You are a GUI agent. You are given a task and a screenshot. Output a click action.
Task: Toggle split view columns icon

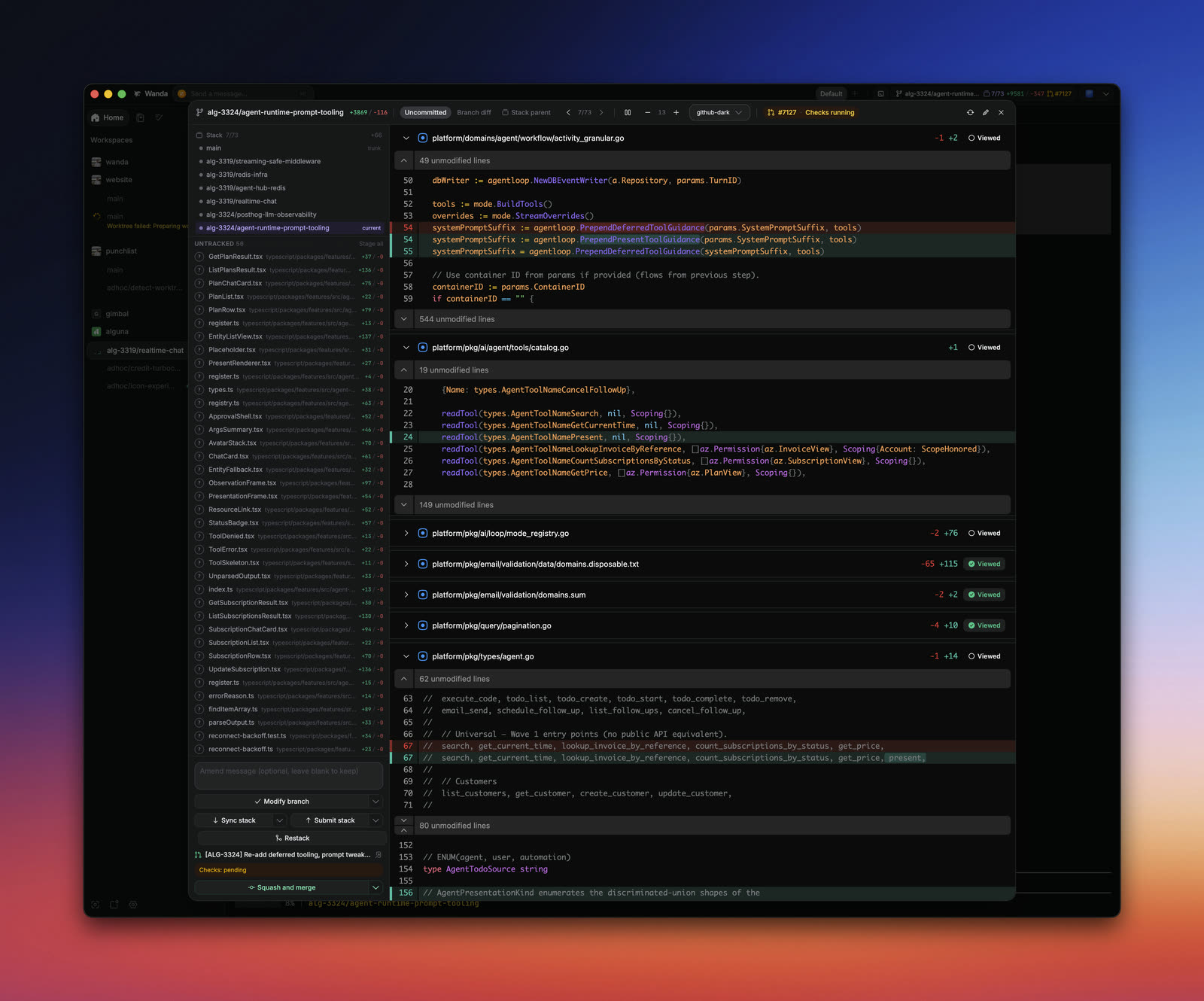pos(628,113)
